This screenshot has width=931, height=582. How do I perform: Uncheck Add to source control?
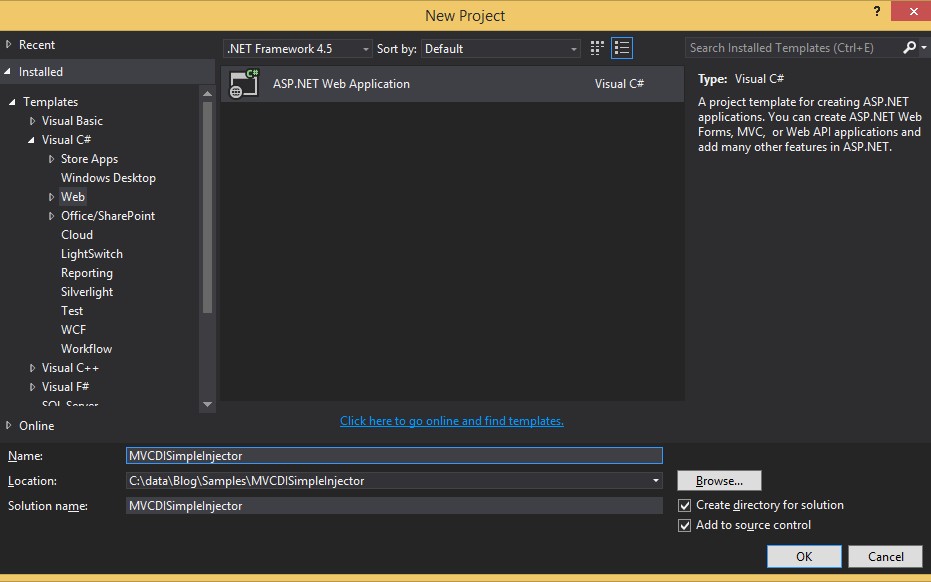pos(685,525)
